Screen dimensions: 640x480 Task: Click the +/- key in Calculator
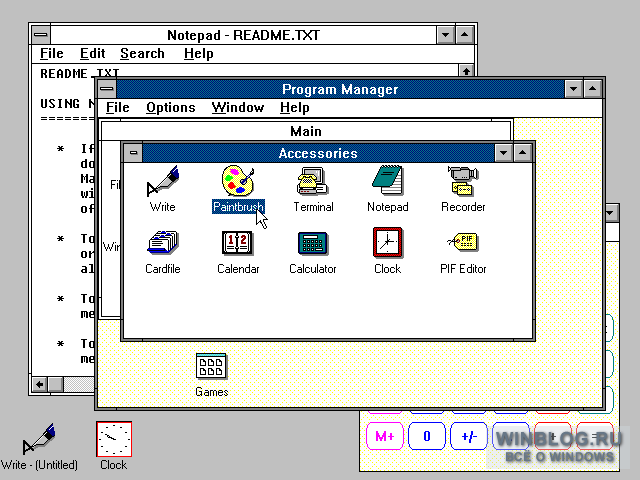click(x=469, y=436)
